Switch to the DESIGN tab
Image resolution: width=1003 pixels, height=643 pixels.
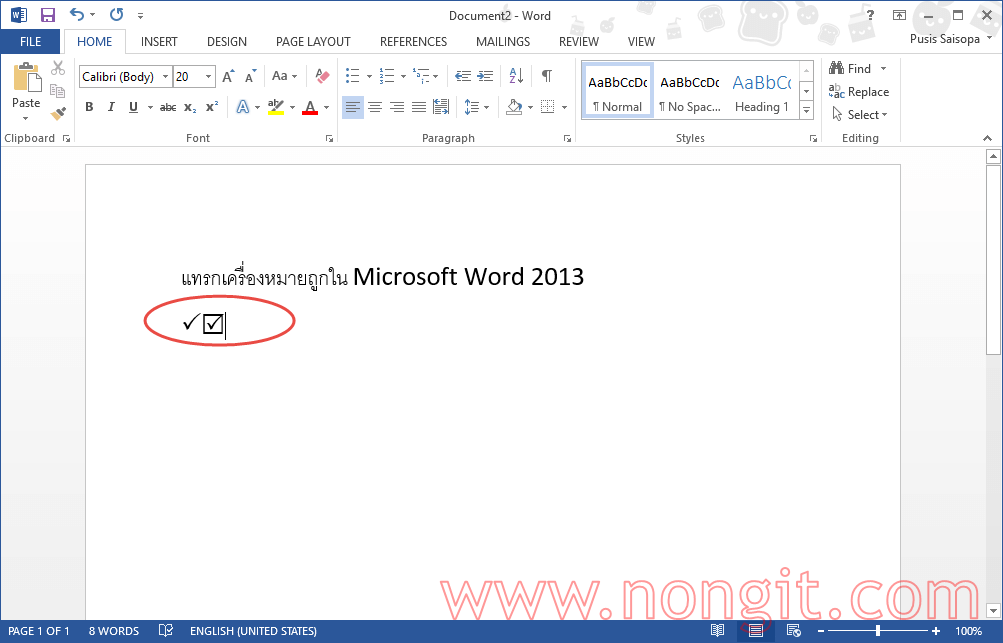pos(226,42)
